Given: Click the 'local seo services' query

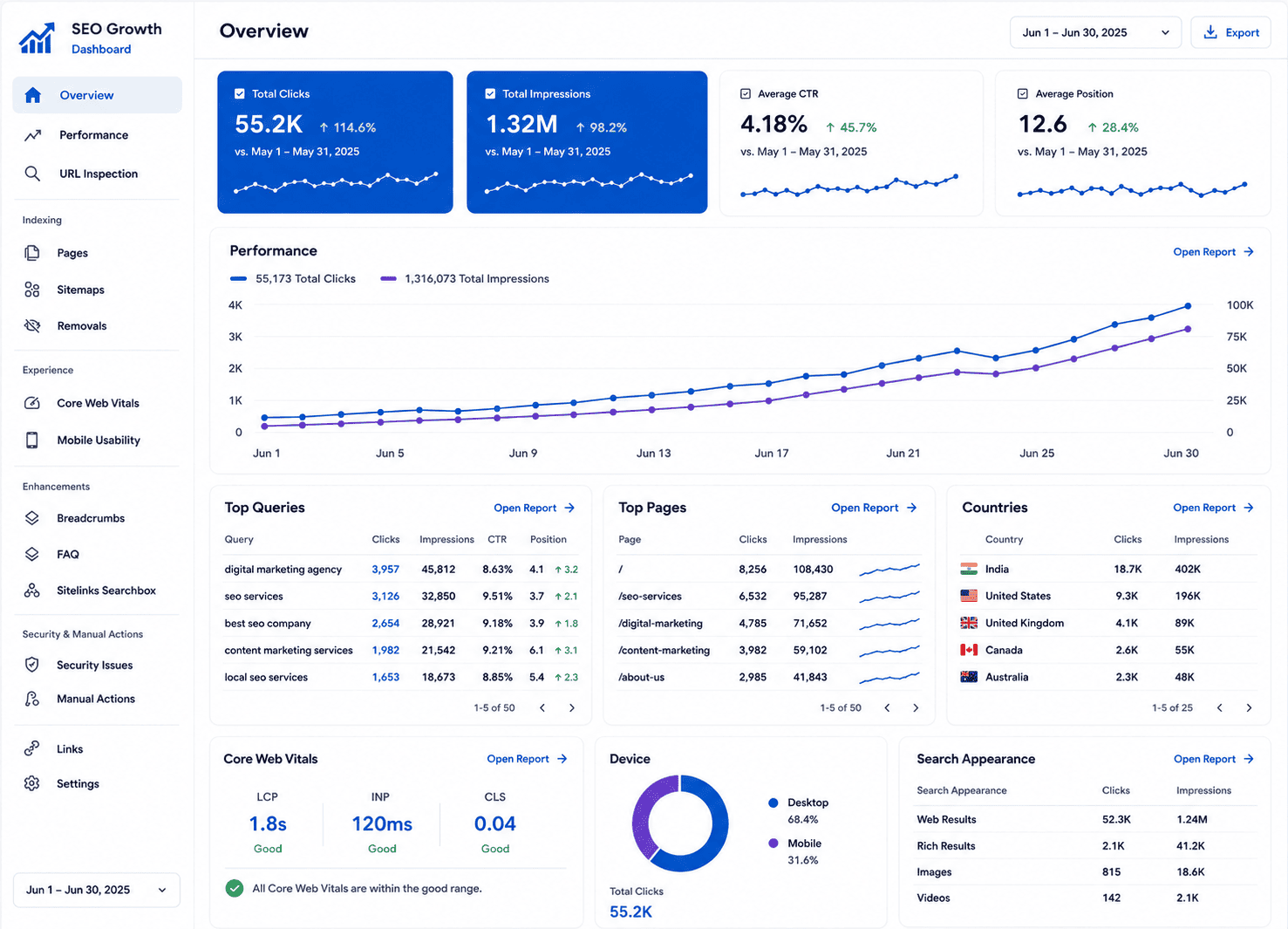Looking at the screenshot, I should tap(266, 678).
